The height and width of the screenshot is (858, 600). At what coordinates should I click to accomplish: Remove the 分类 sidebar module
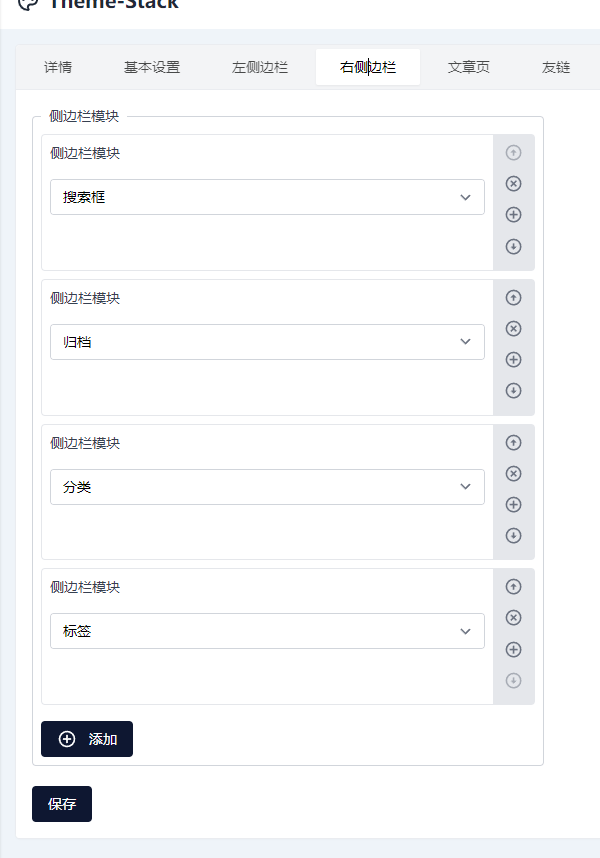click(x=514, y=473)
